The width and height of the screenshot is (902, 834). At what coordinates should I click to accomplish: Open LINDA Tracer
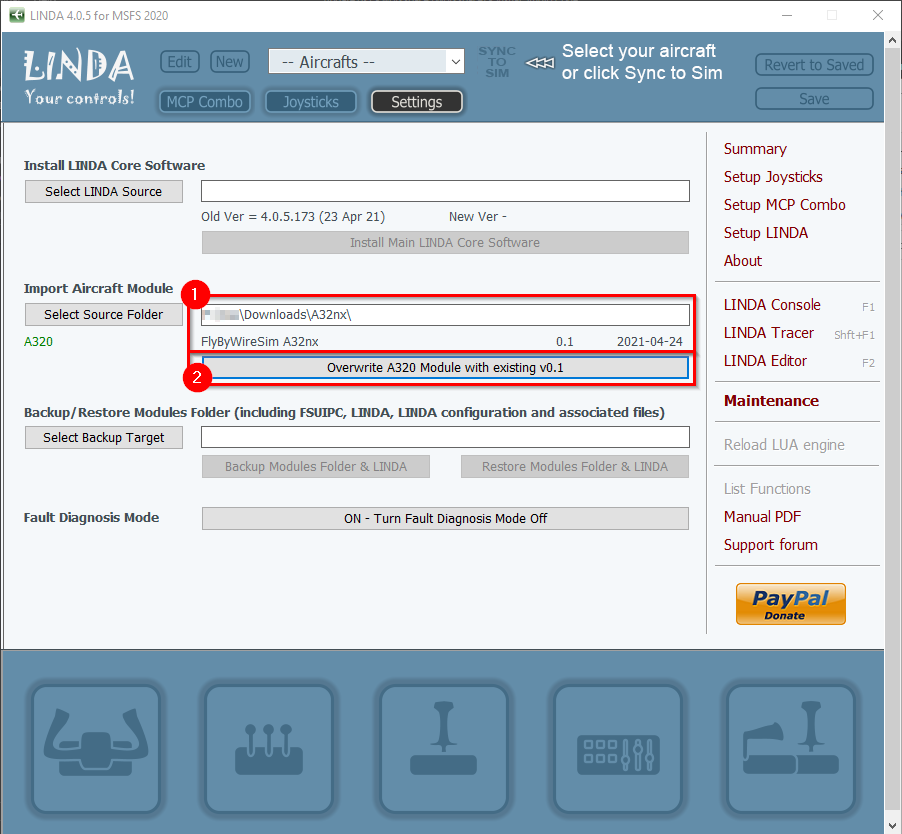pos(769,333)
